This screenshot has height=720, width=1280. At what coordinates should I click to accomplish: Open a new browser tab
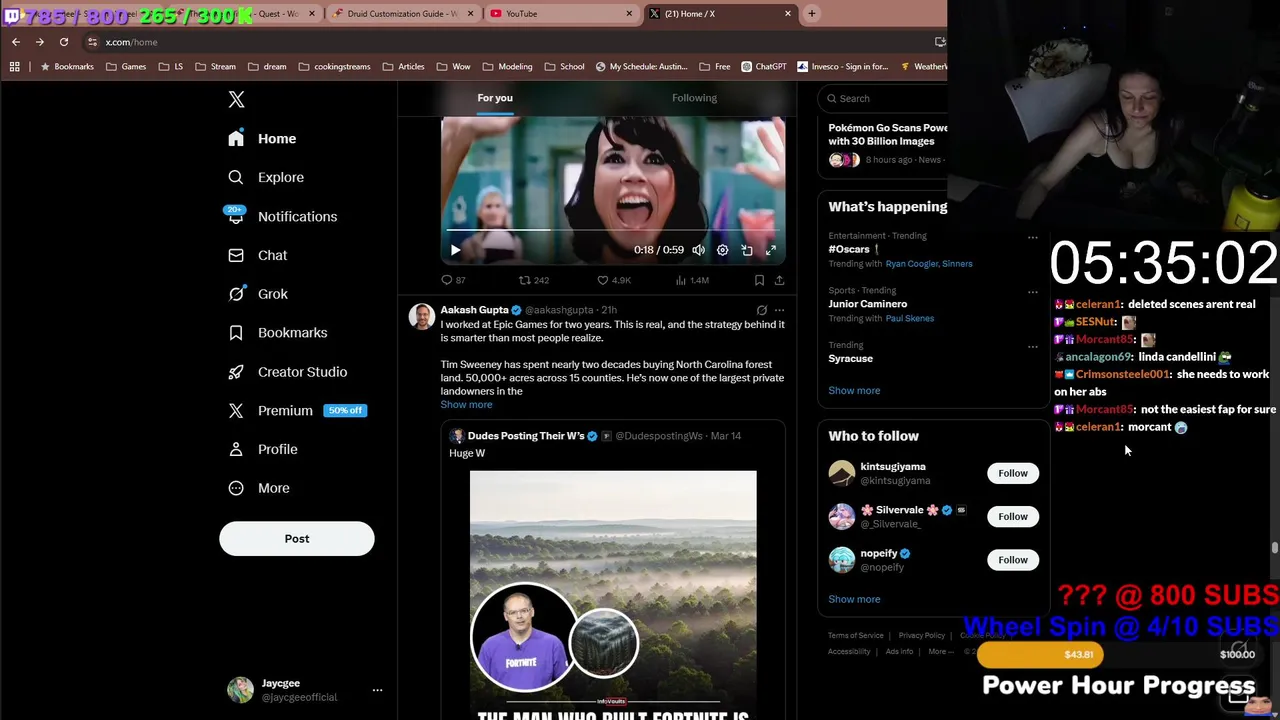(x=812, y=14)
